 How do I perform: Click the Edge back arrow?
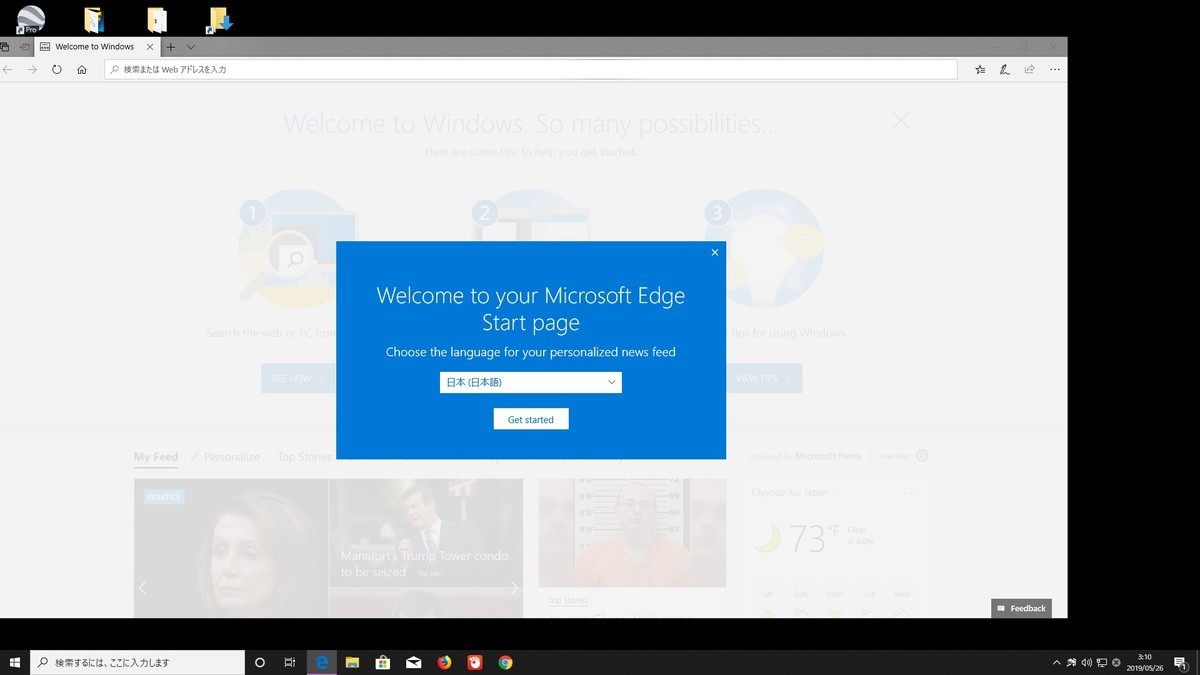8,70
